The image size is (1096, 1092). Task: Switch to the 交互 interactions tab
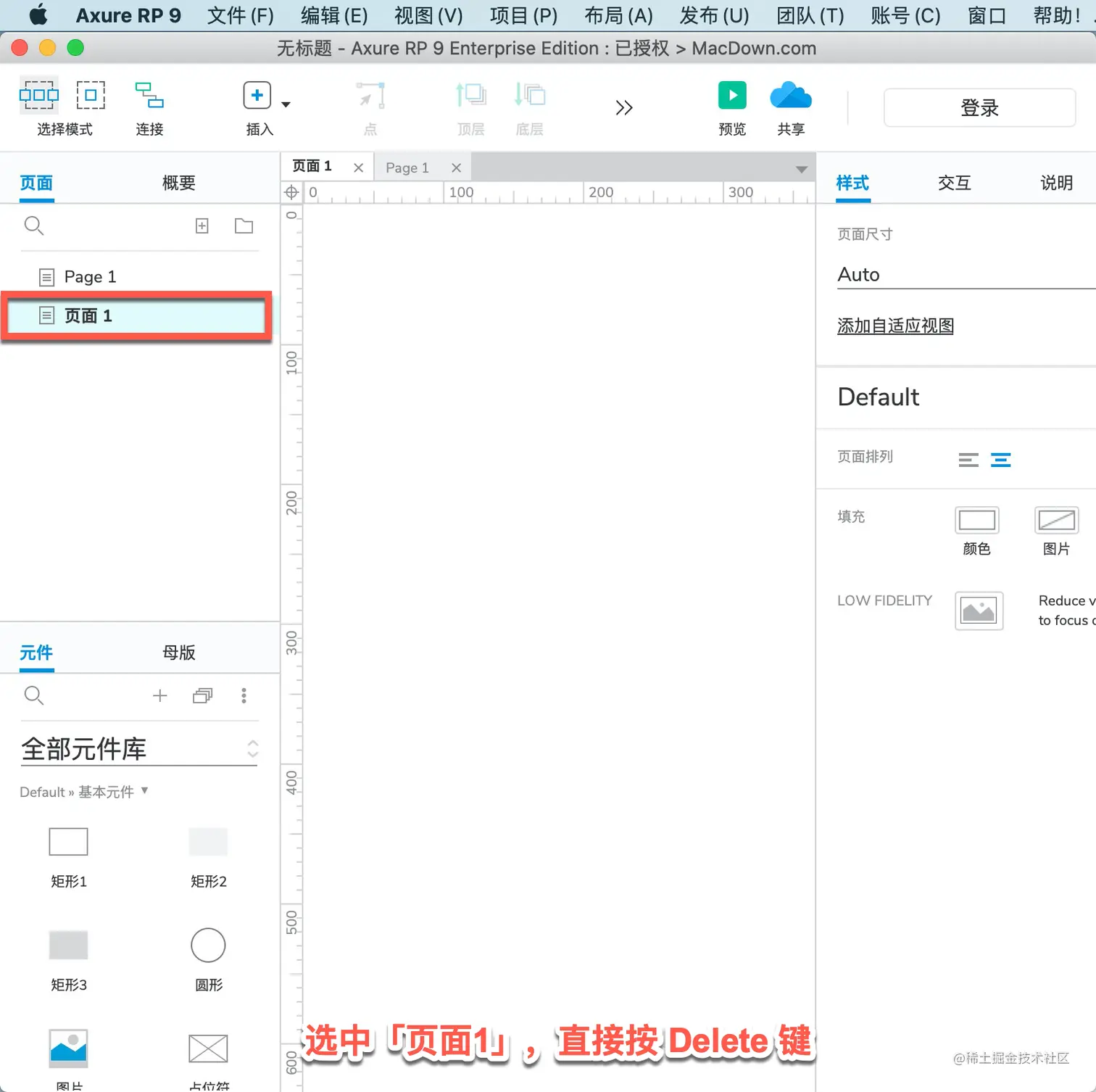955,183
